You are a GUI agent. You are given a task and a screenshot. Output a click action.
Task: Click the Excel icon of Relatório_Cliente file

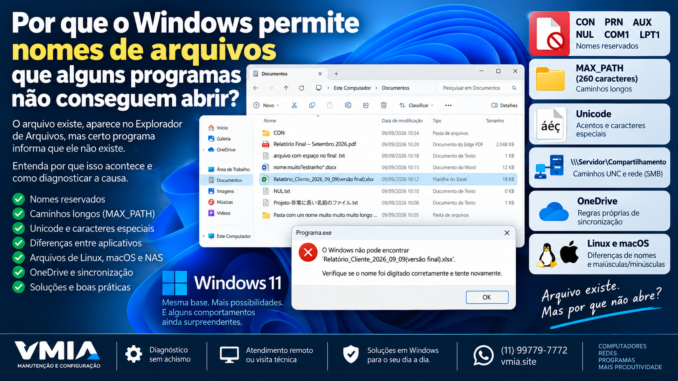point(266,179)
